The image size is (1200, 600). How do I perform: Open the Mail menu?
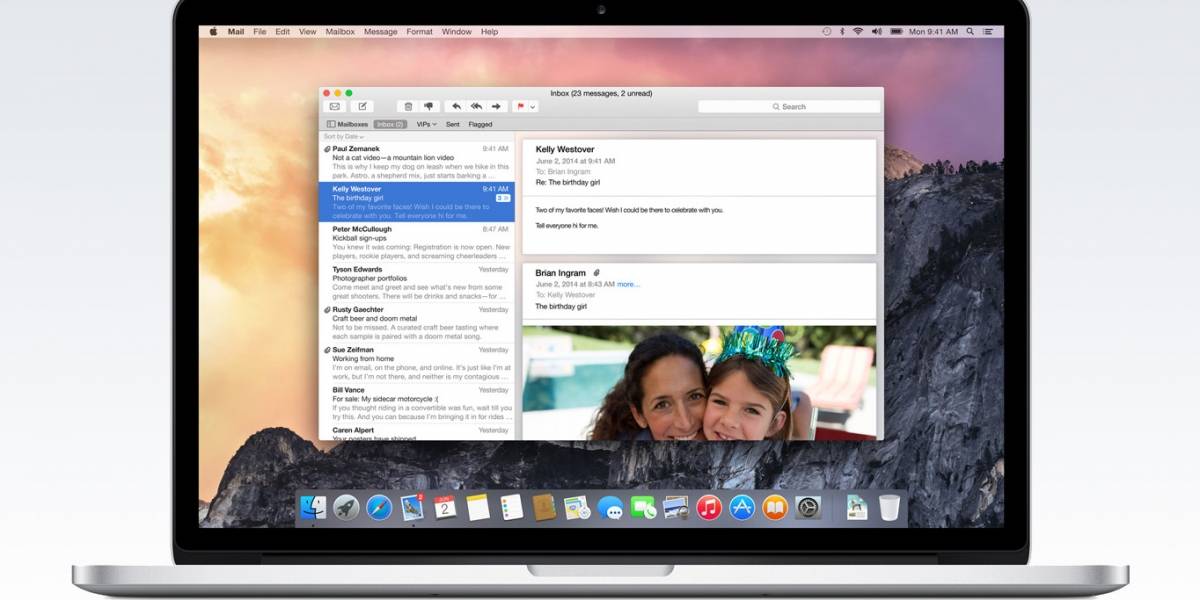pos(236,31)
